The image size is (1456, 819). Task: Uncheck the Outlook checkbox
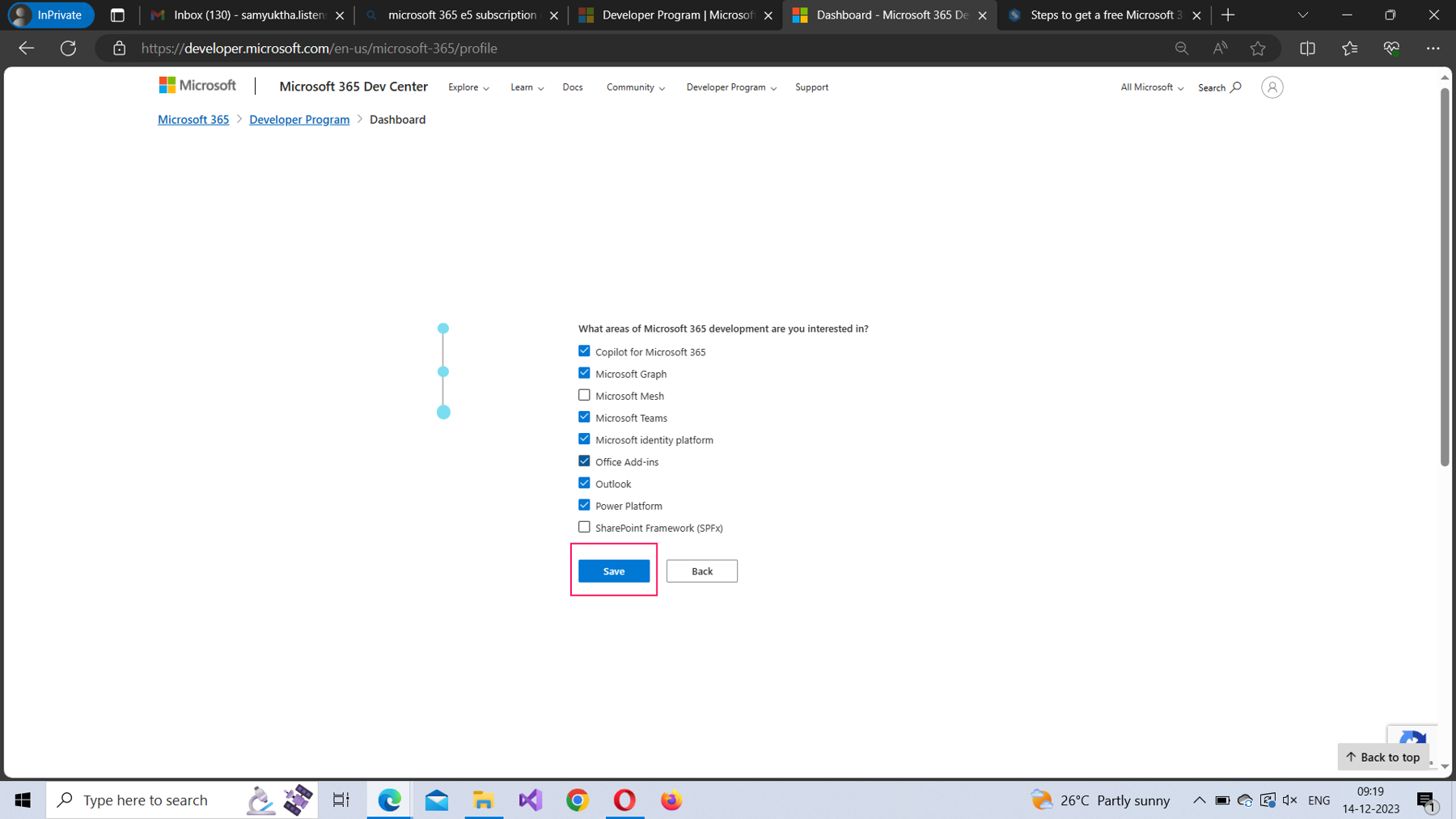[584, 483]
